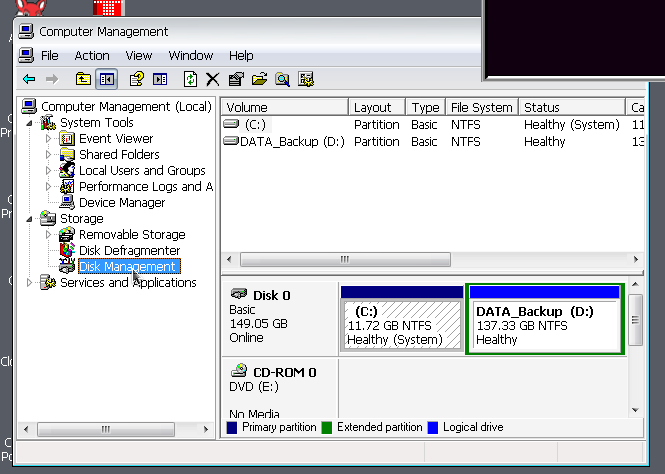Click the menu bar console system icon
665x474 pixels.
point(26,55)
